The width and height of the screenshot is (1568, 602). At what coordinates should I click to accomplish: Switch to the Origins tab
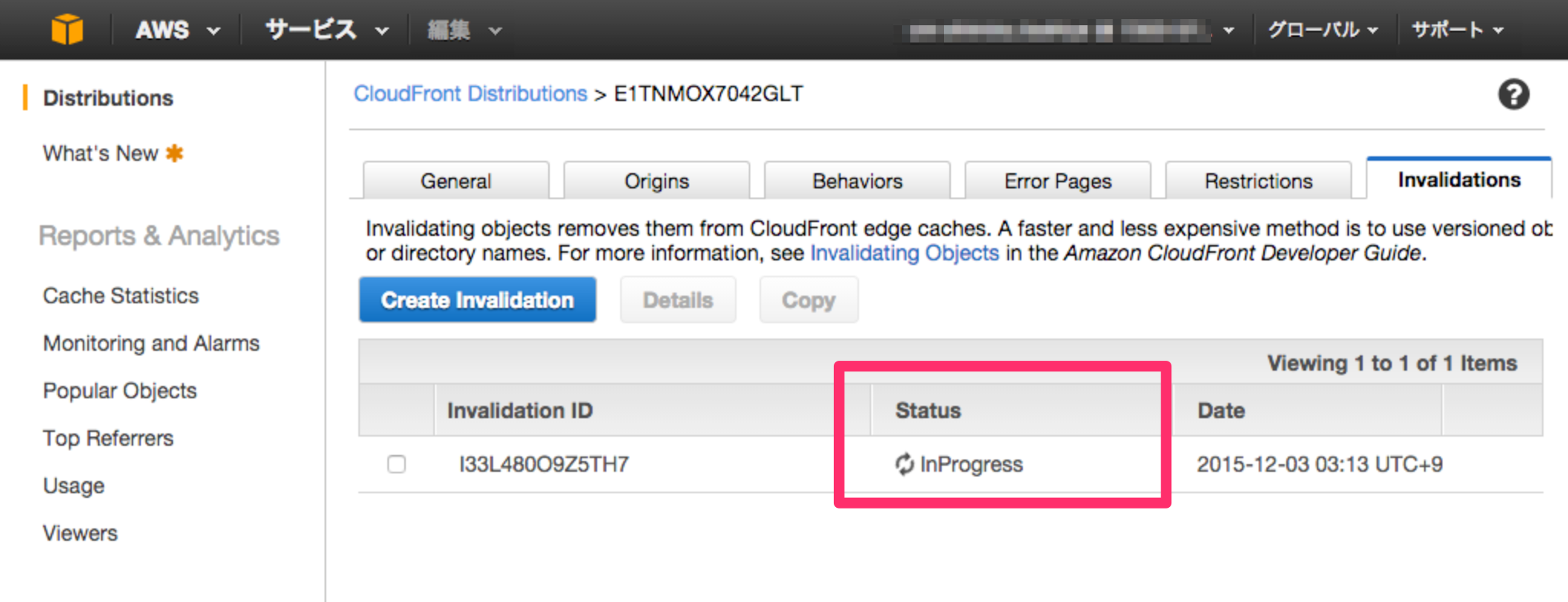click(657, 182)
